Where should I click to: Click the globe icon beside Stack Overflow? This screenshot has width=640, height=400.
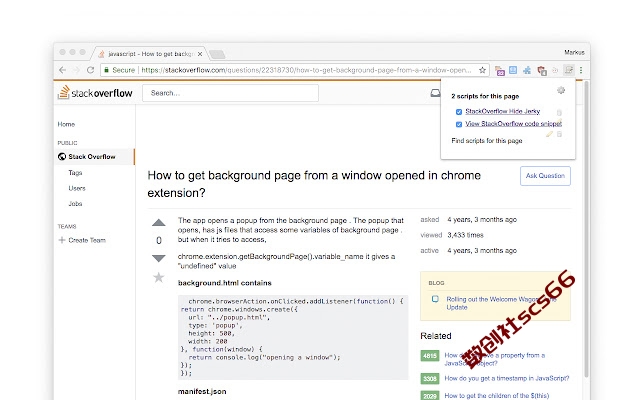62,157
